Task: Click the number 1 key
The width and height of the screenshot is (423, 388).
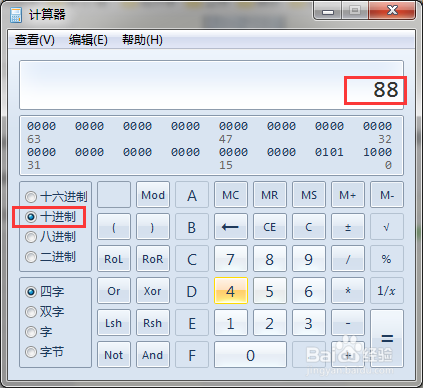Action: 231,323
